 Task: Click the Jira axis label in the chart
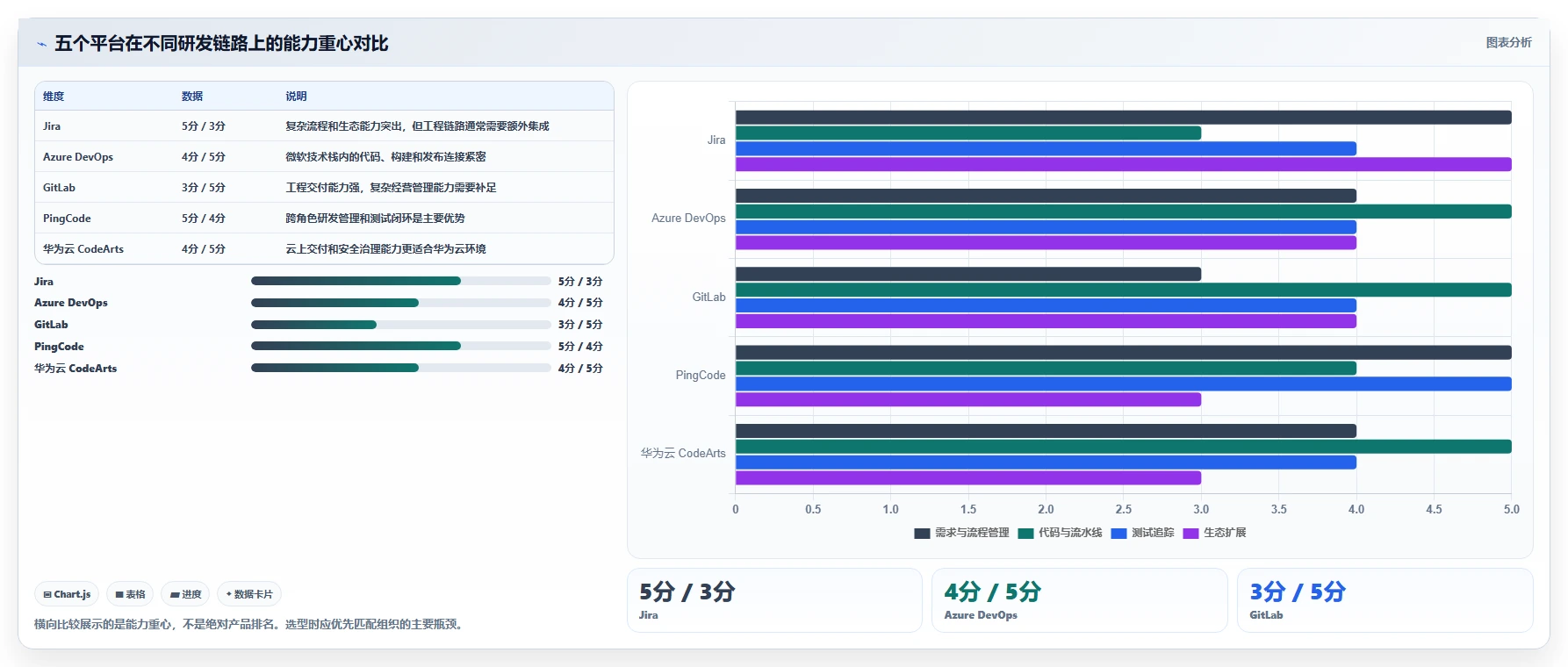[716, 140]
